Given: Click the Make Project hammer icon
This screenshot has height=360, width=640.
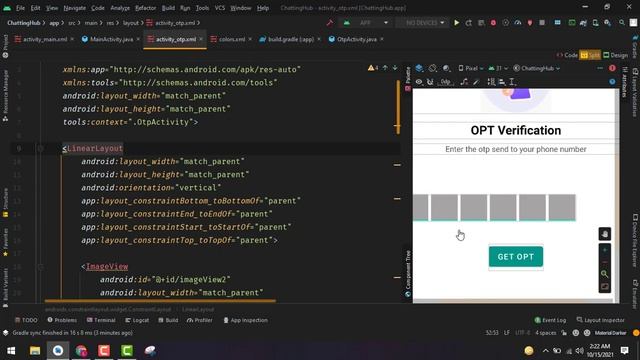Looking at the screenshot, I should pyautogui.click(x=330, y=23).
